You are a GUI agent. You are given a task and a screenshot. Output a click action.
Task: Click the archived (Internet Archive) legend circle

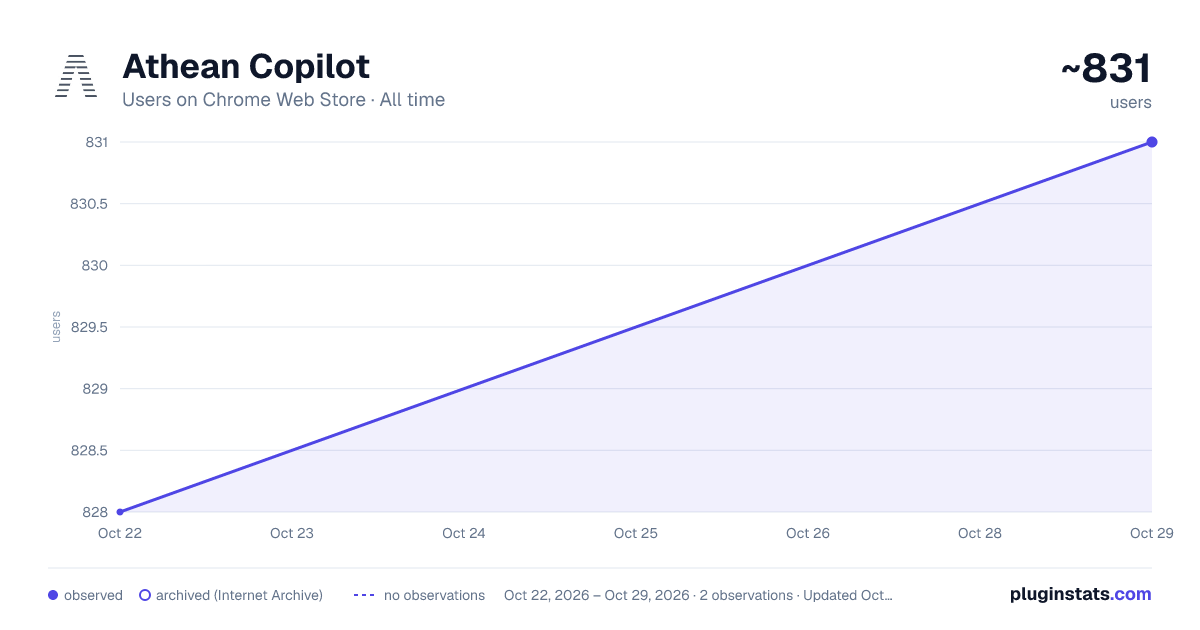point(145,595)
